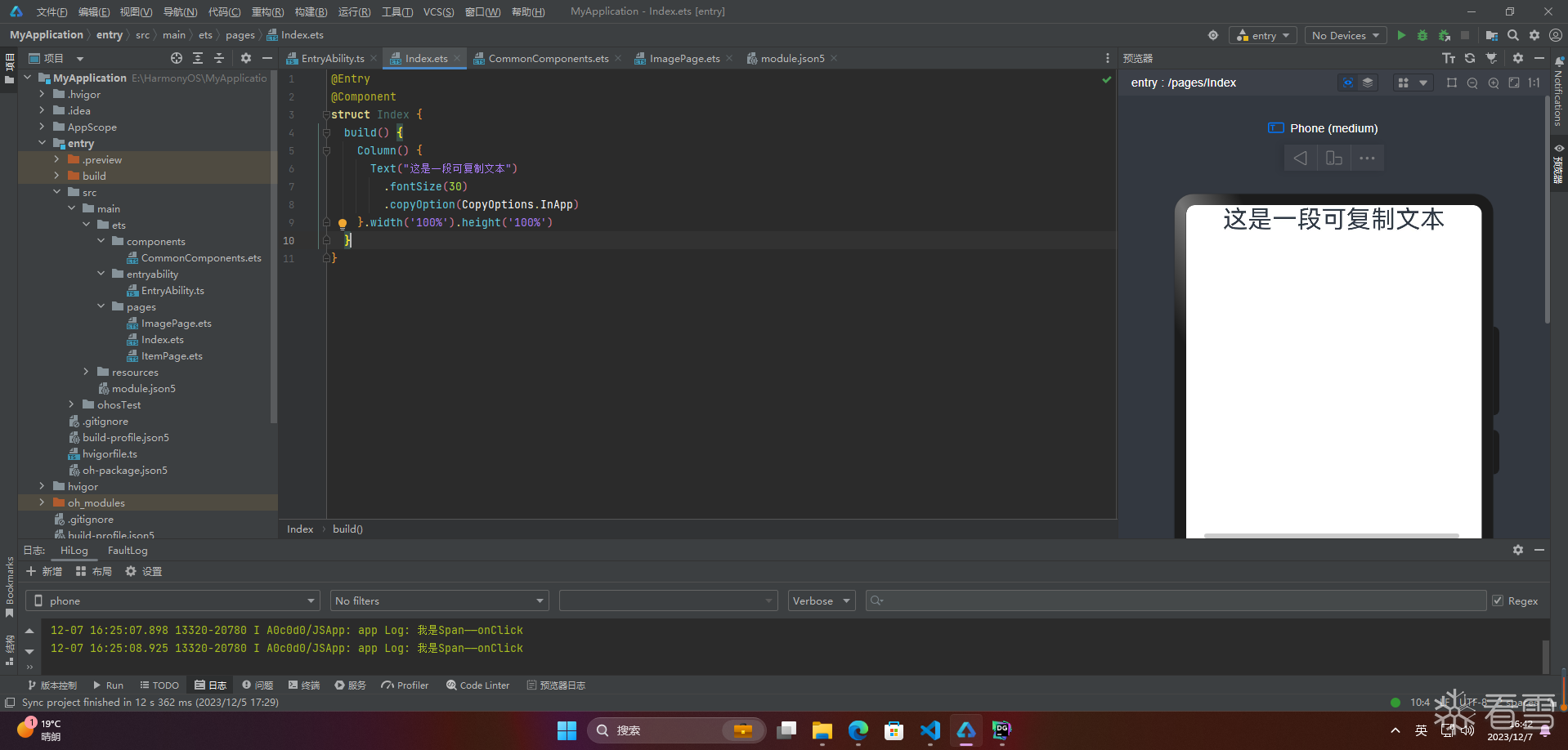Open Microsoft Edge from the taskbar

(858, 730)
